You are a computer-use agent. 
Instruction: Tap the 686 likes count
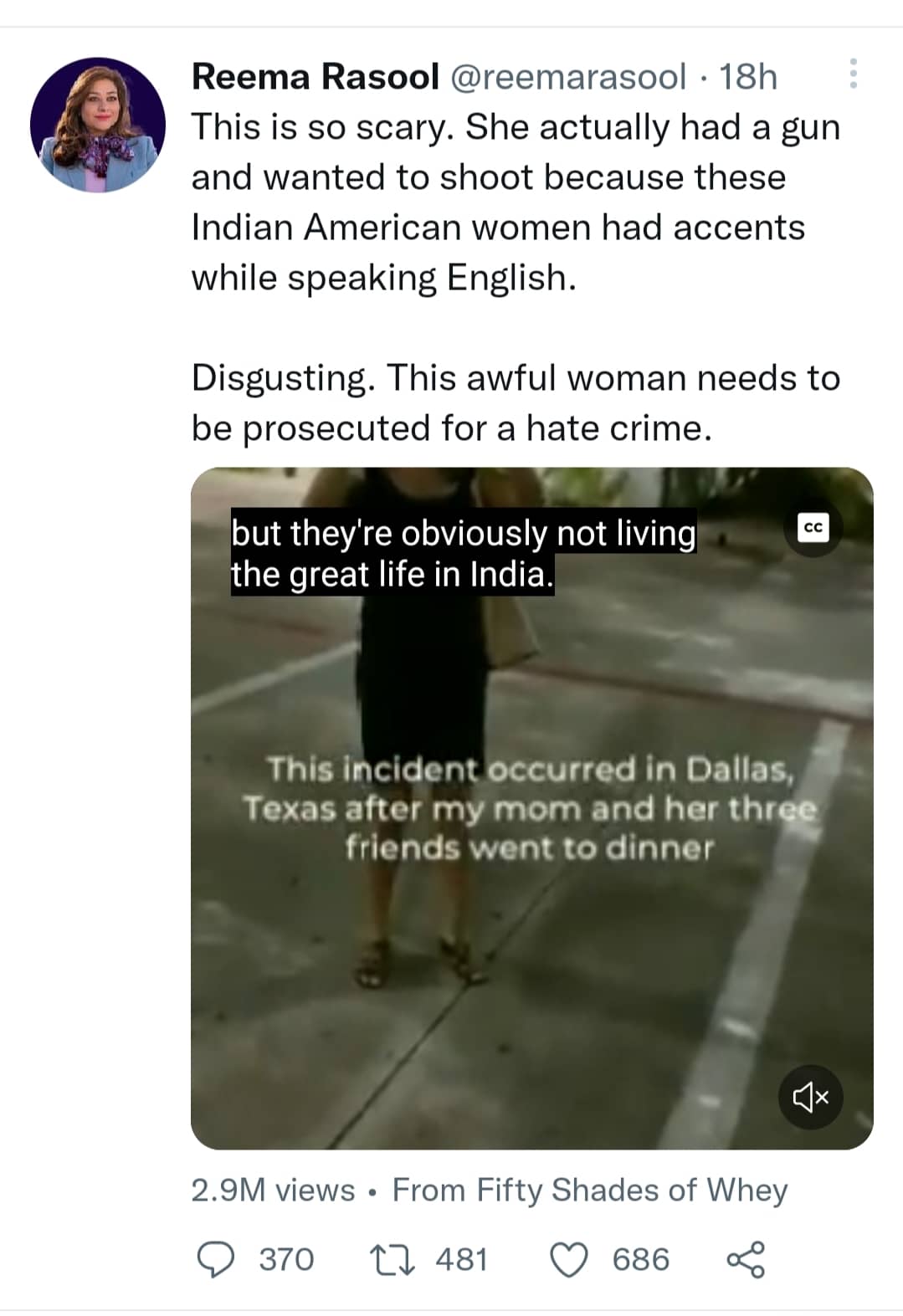click(641, 1259)
